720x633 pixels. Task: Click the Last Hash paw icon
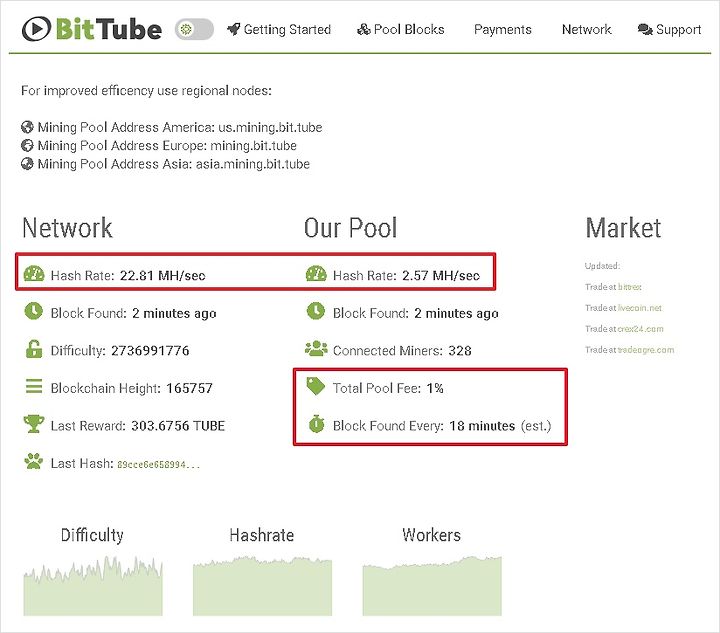coord(34,461)
